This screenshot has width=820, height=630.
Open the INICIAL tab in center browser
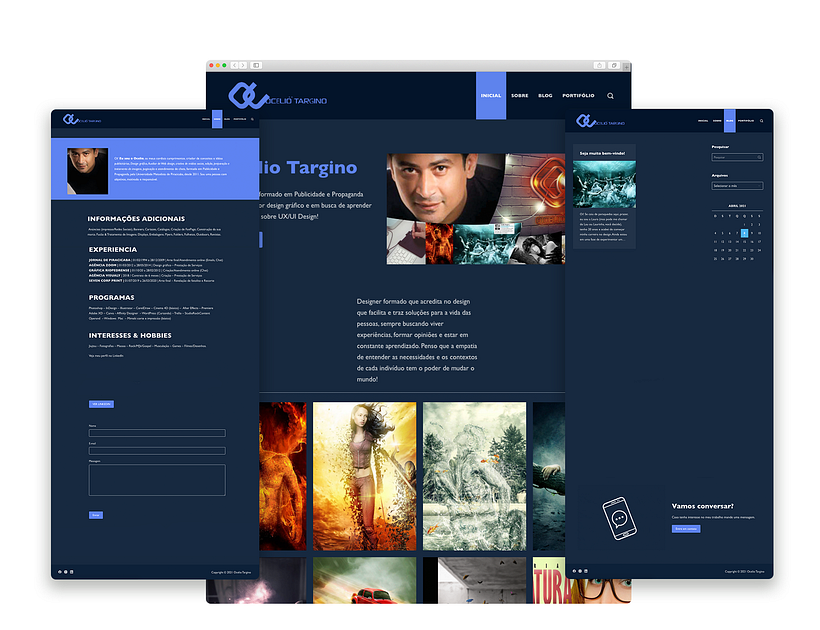[x=491, y=96]
